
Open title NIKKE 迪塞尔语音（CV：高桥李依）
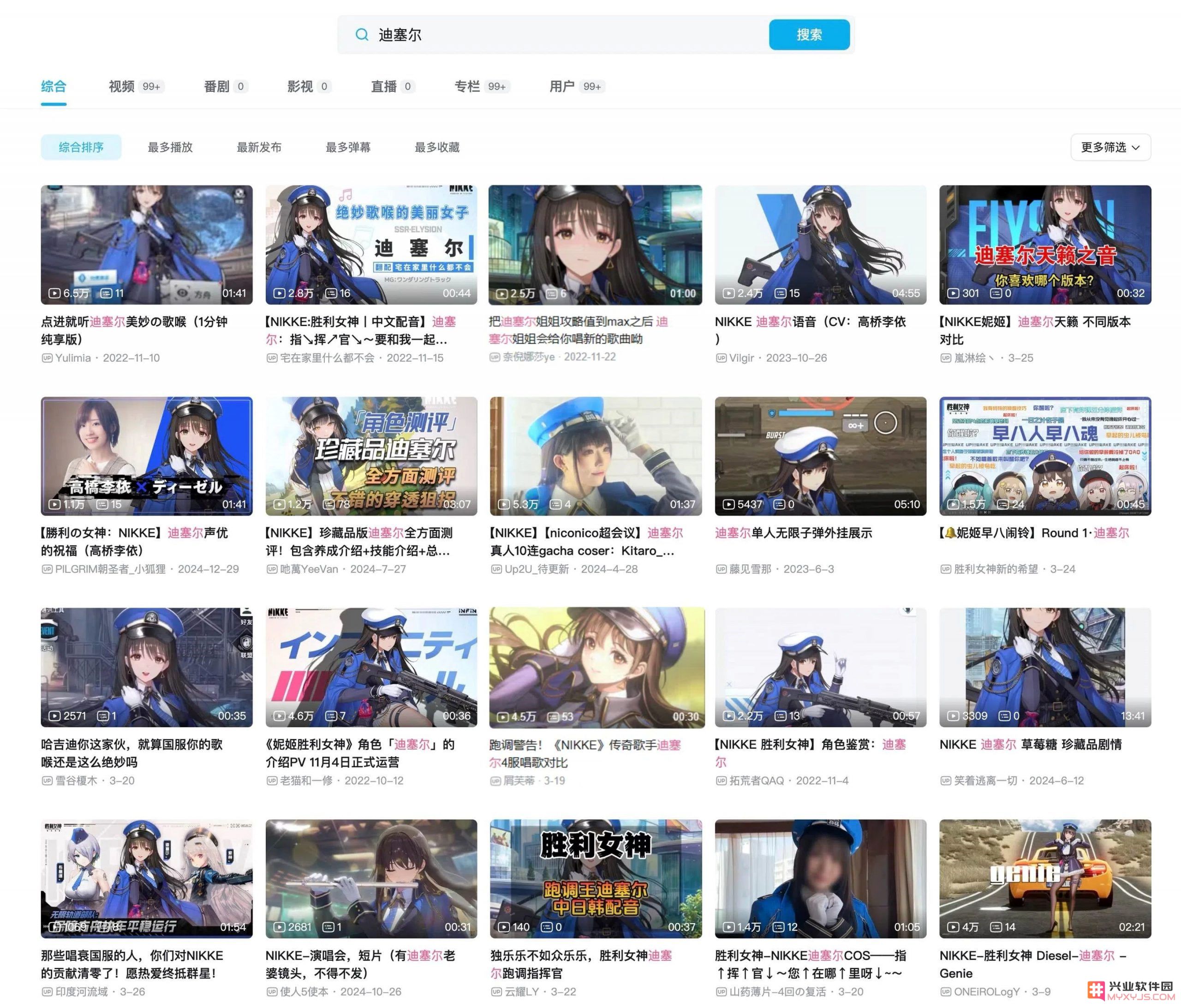tap(810, 330)
